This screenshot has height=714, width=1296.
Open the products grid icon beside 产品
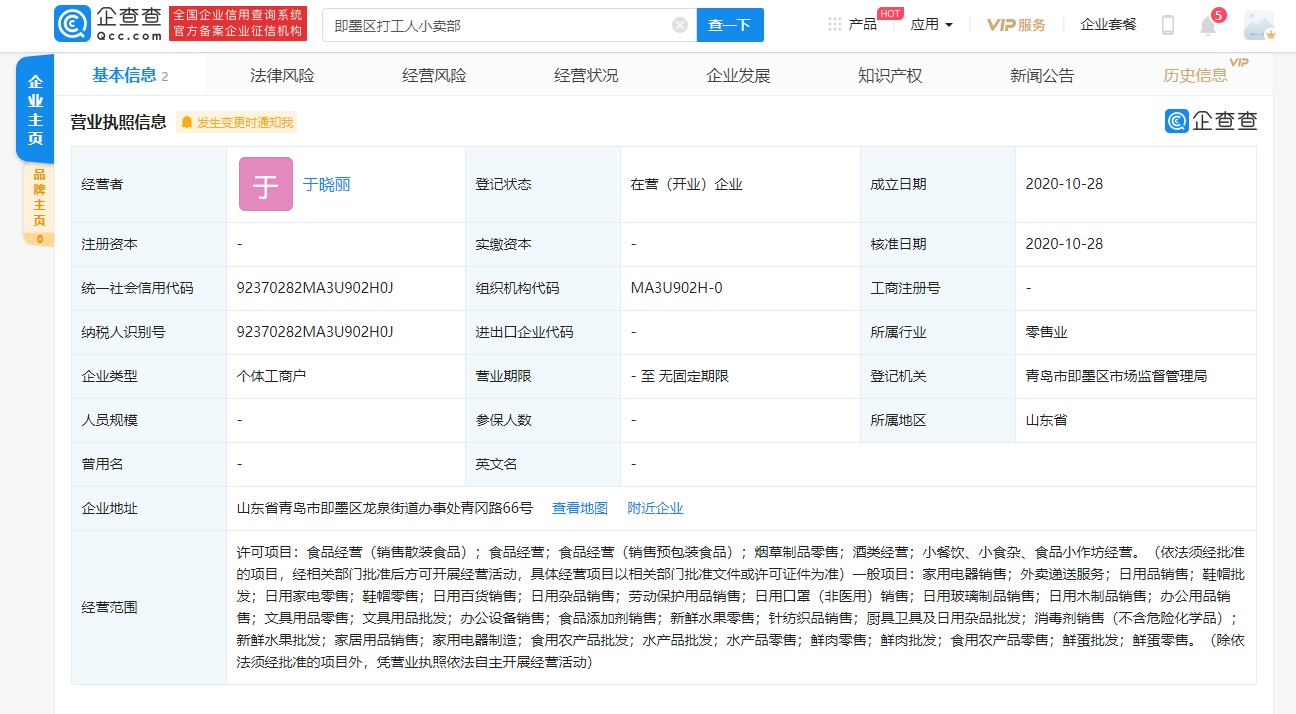click(x=833, y=24)
